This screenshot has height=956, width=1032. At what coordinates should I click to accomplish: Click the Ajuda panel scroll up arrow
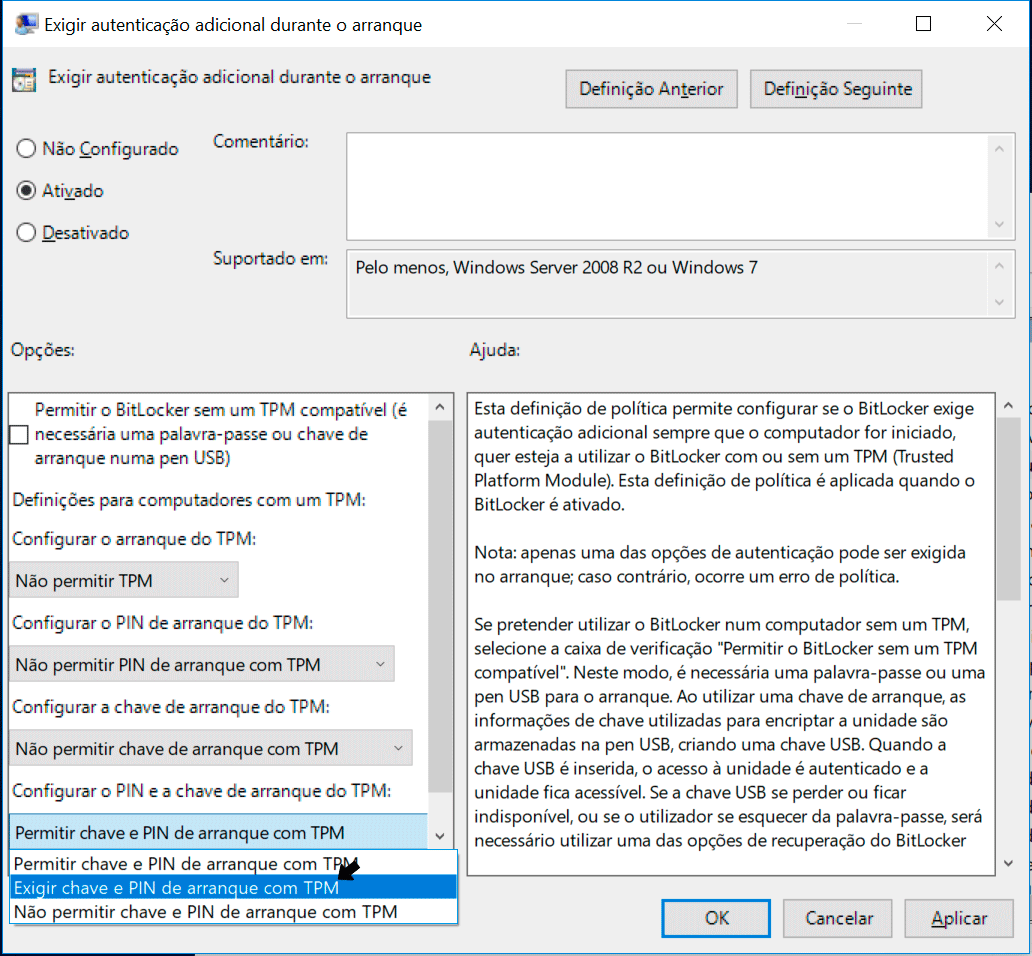[x=1008, y=406]
